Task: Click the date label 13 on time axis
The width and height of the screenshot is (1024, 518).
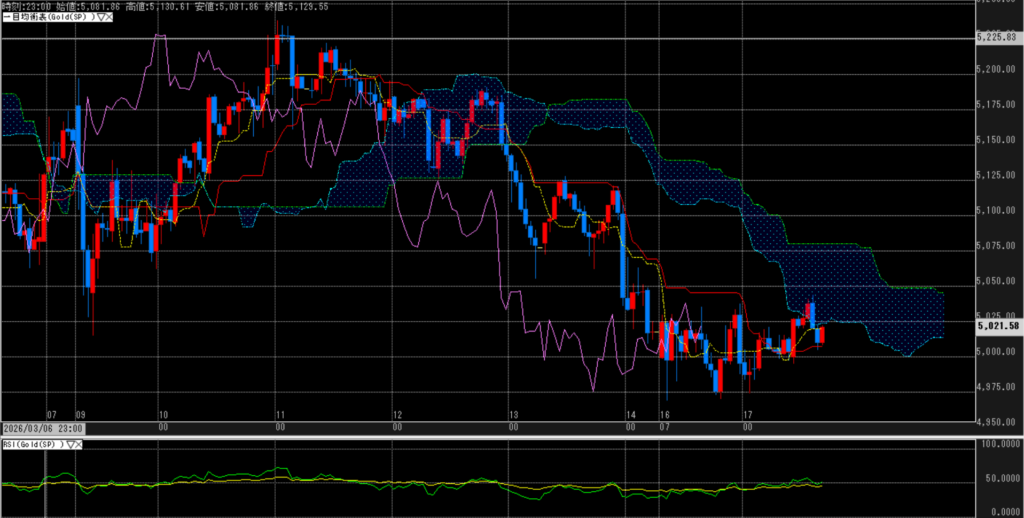Action: click(513, 413)
